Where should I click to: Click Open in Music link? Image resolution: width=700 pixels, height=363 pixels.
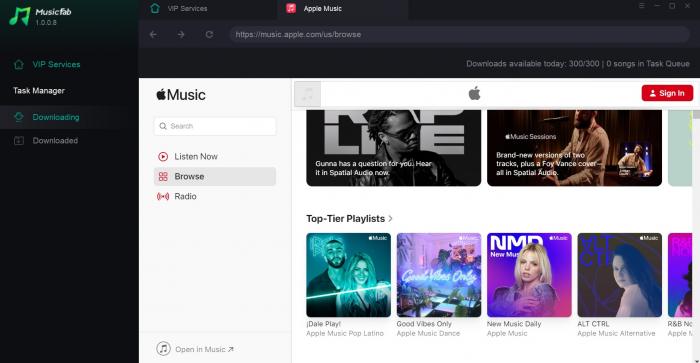[x=204, y=350]
